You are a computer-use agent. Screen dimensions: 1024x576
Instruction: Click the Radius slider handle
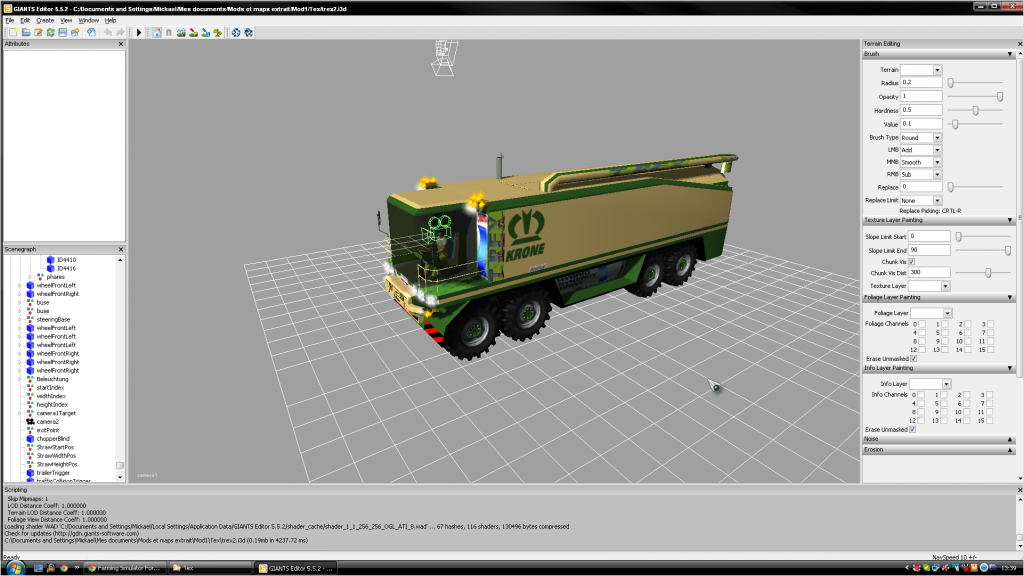pos(951,83)
